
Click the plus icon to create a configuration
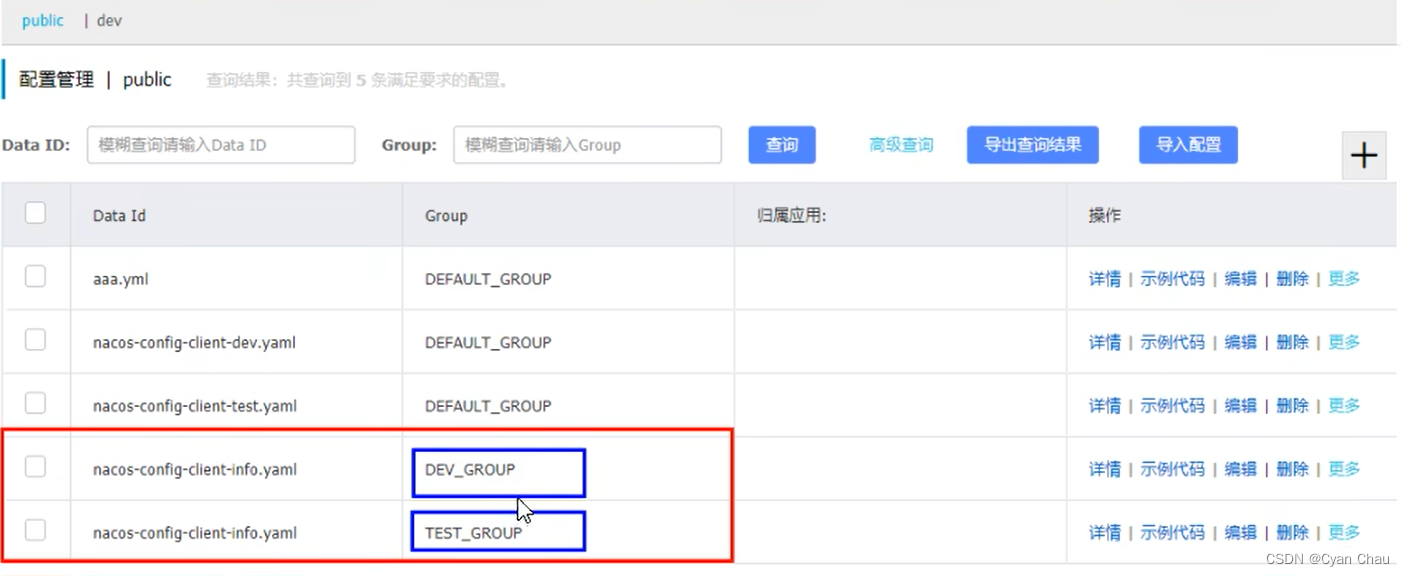point(1364,155)
